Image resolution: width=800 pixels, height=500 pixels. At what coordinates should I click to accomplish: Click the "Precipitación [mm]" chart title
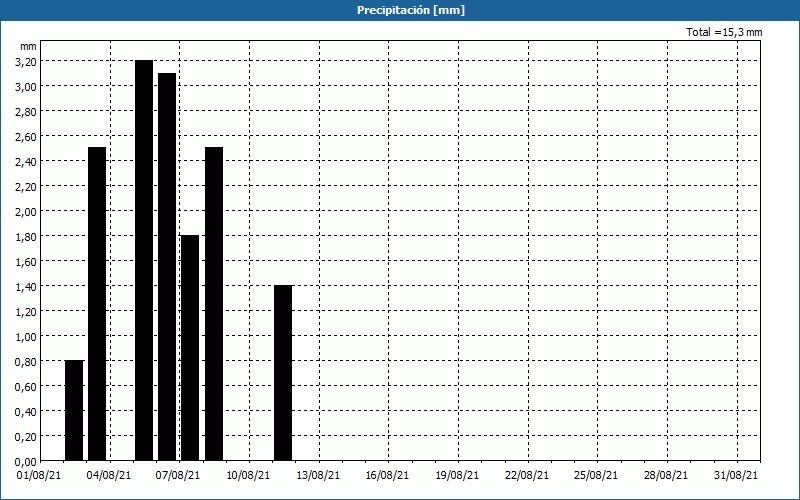click(411, 10)
